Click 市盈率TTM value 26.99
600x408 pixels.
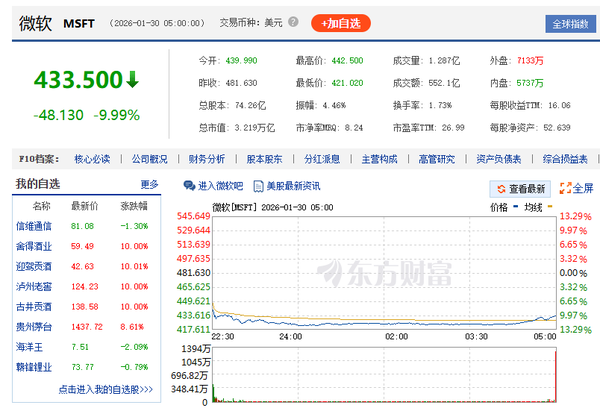pyautogui.click(x=453, y=128)
